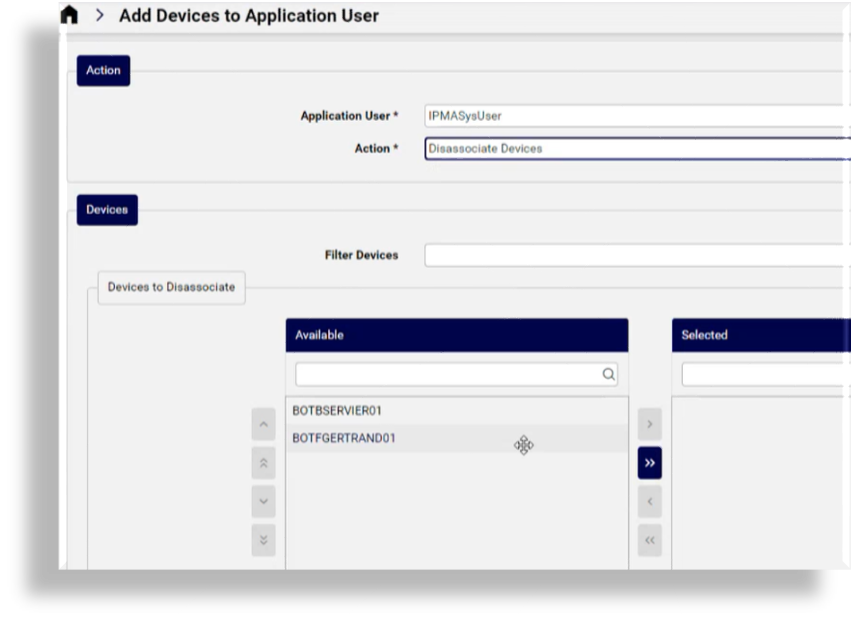
Task: Move device to bottom using double down chevron
Action: coord(263,540)
